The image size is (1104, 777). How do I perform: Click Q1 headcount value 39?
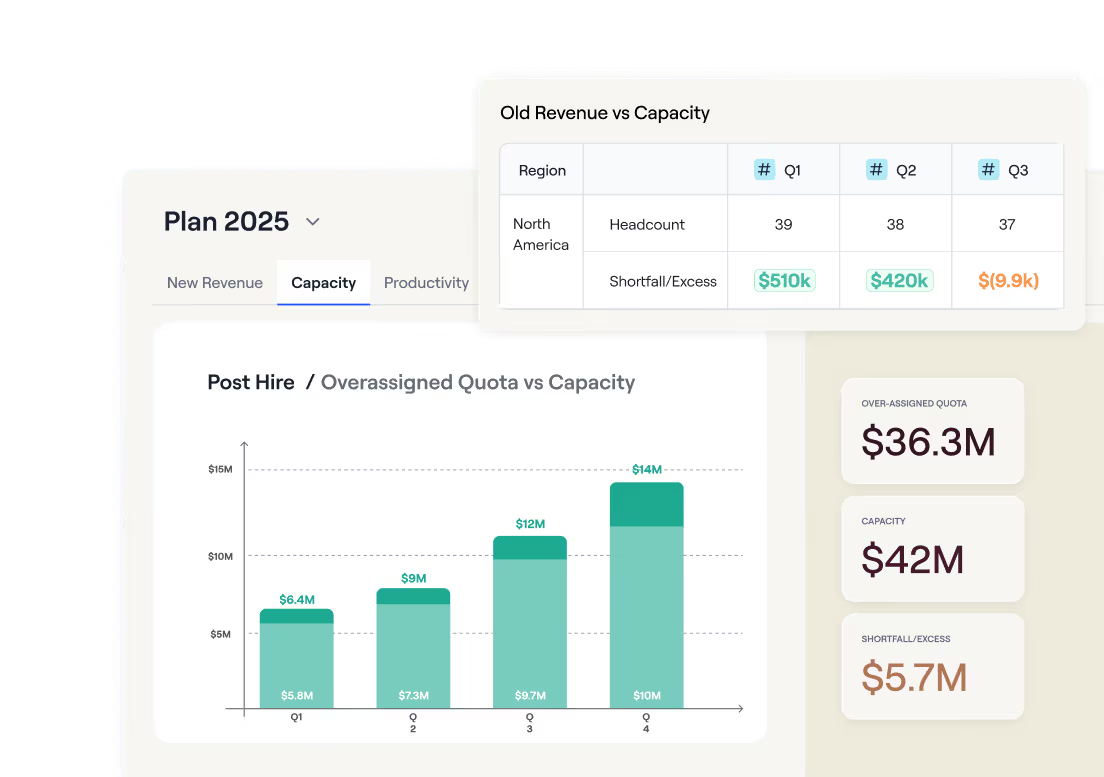click(x=783, y=225)
